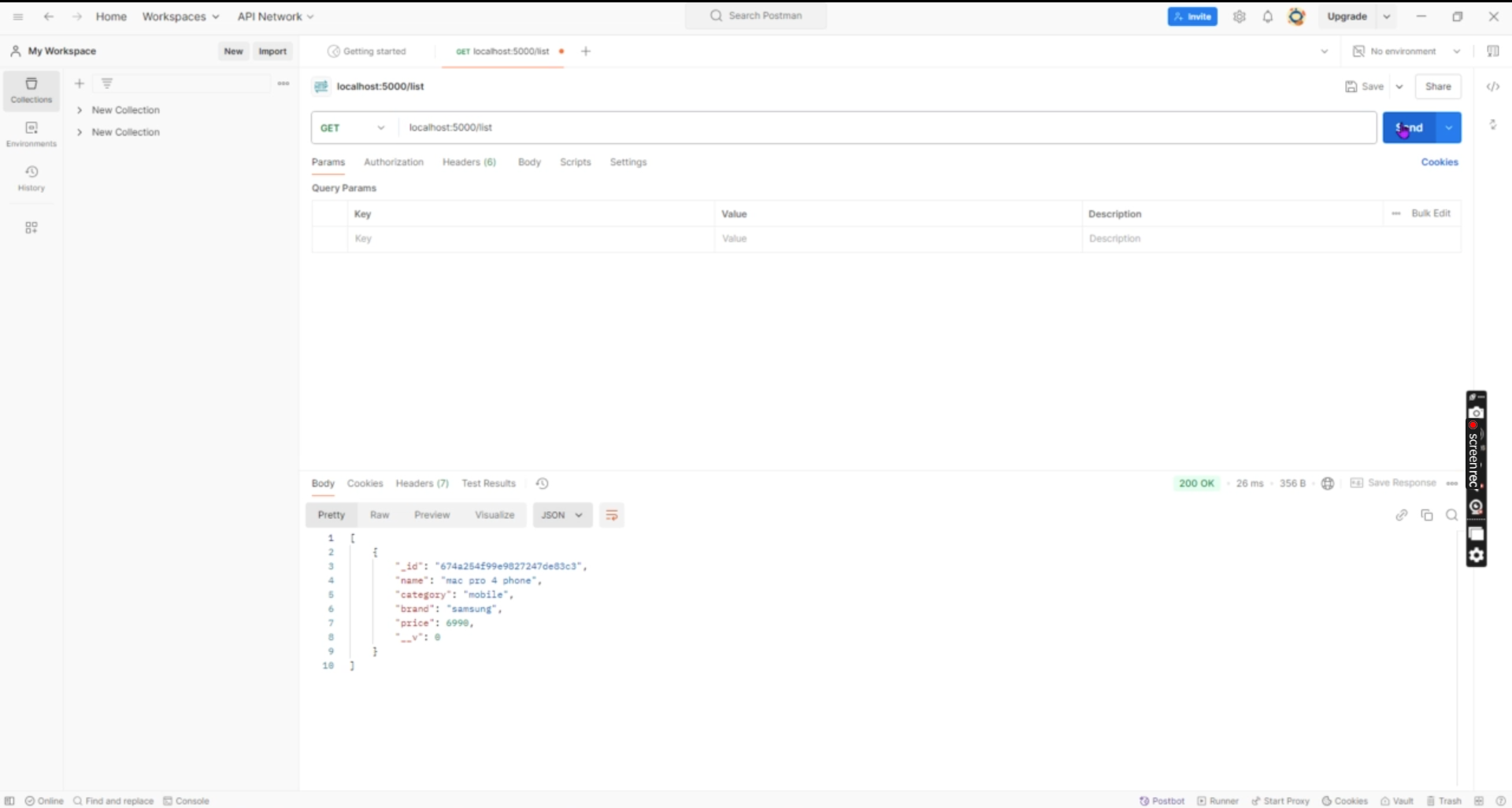Open the configure sidebar grid icon
Screen dimensions: 1512x808
[x=31, y=228]
